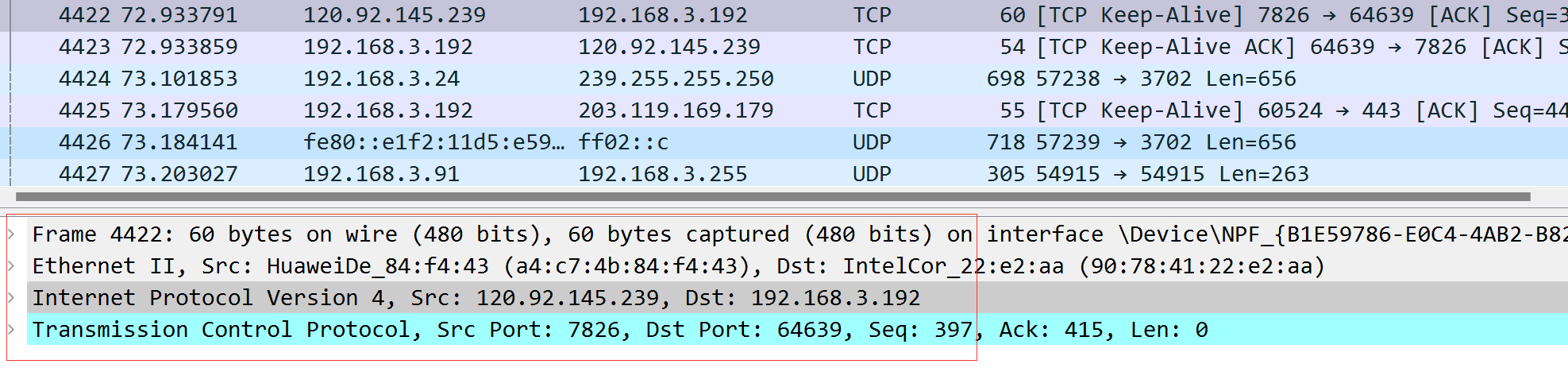The height and width of the screenshot is (391, 1568).
Task: Select packet 4426 IPv6 UDP row
Action: coord(784,142)
